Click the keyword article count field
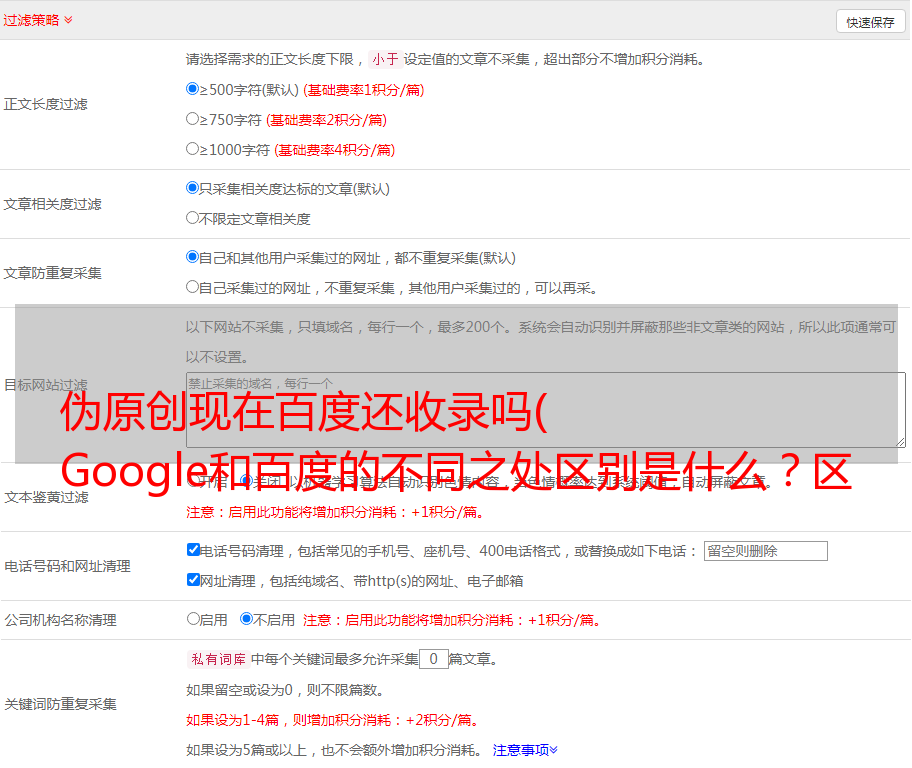Image resolution: width=912 pixels, height=768 pixels. point(433,659)
